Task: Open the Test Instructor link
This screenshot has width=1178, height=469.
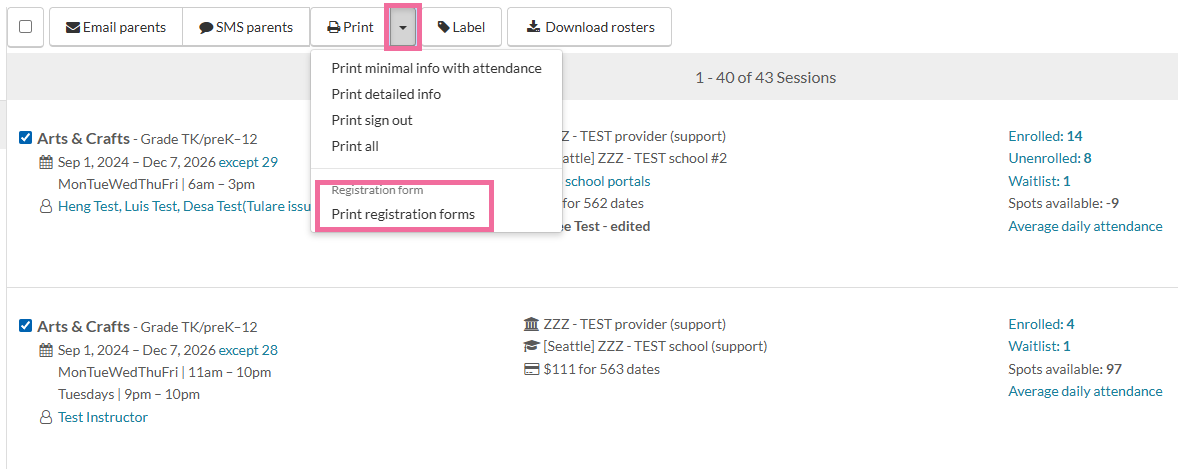Action: [x=103, y=417]
